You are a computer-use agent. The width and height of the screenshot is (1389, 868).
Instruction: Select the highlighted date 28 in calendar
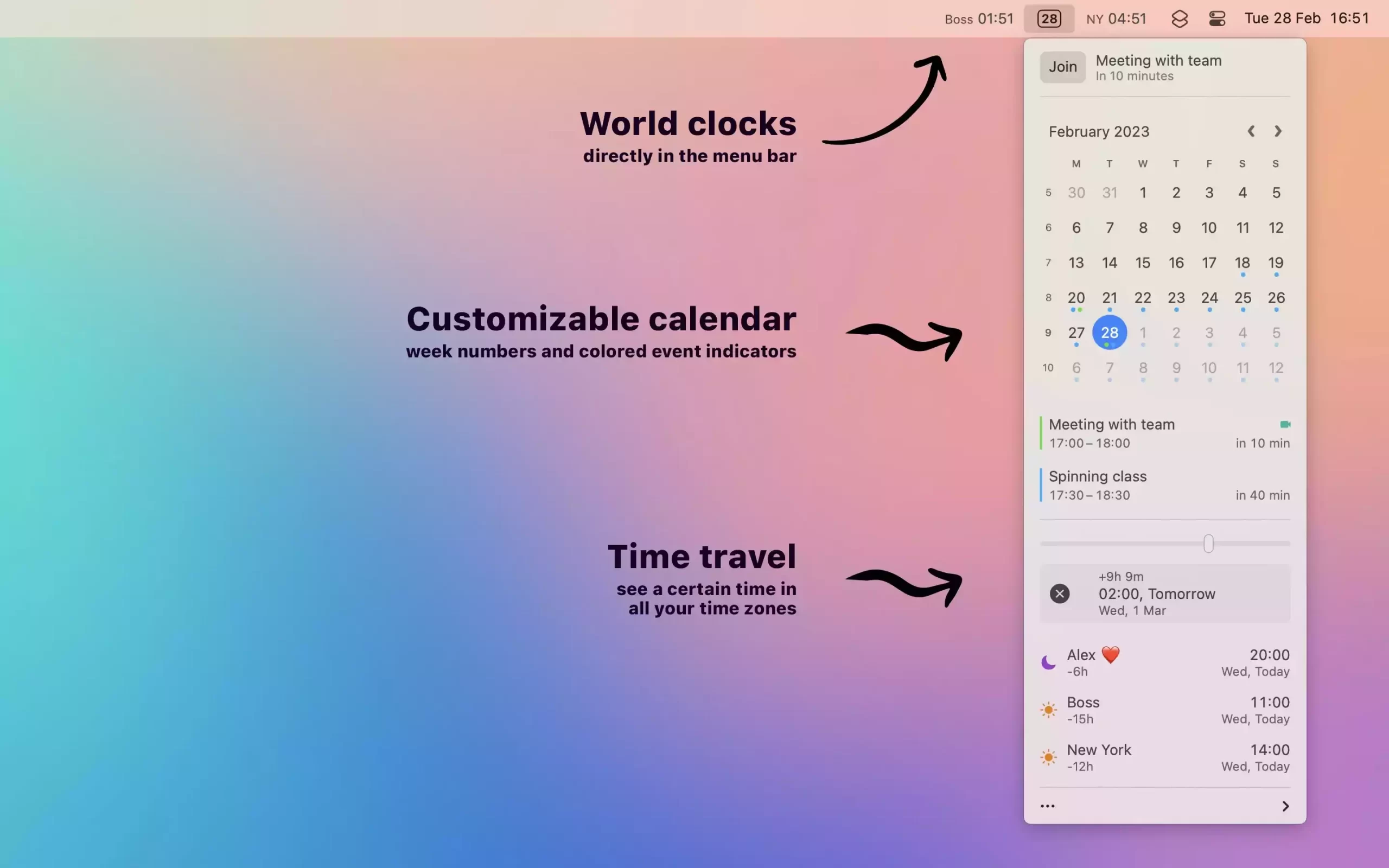tap(1109, 332)
